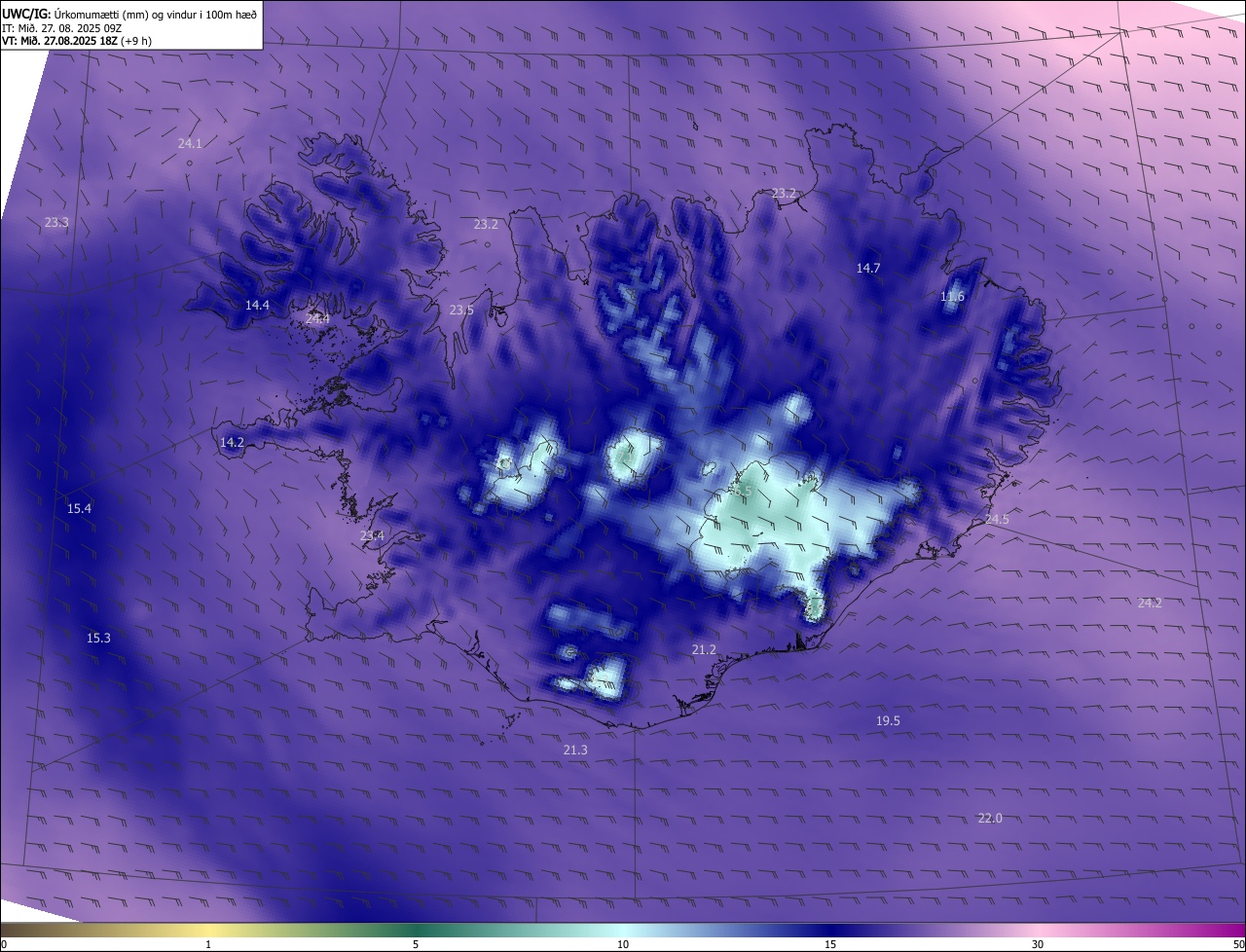Select the 11.6 value label on the map
Screen dimensions: 1246x952
tap(952, 296)
